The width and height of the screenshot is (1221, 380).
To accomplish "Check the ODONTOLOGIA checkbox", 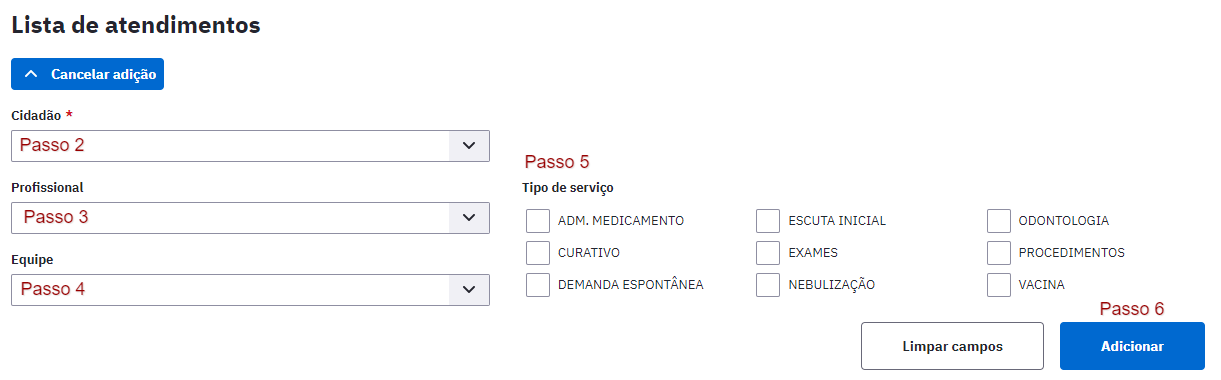I will 999,221.
